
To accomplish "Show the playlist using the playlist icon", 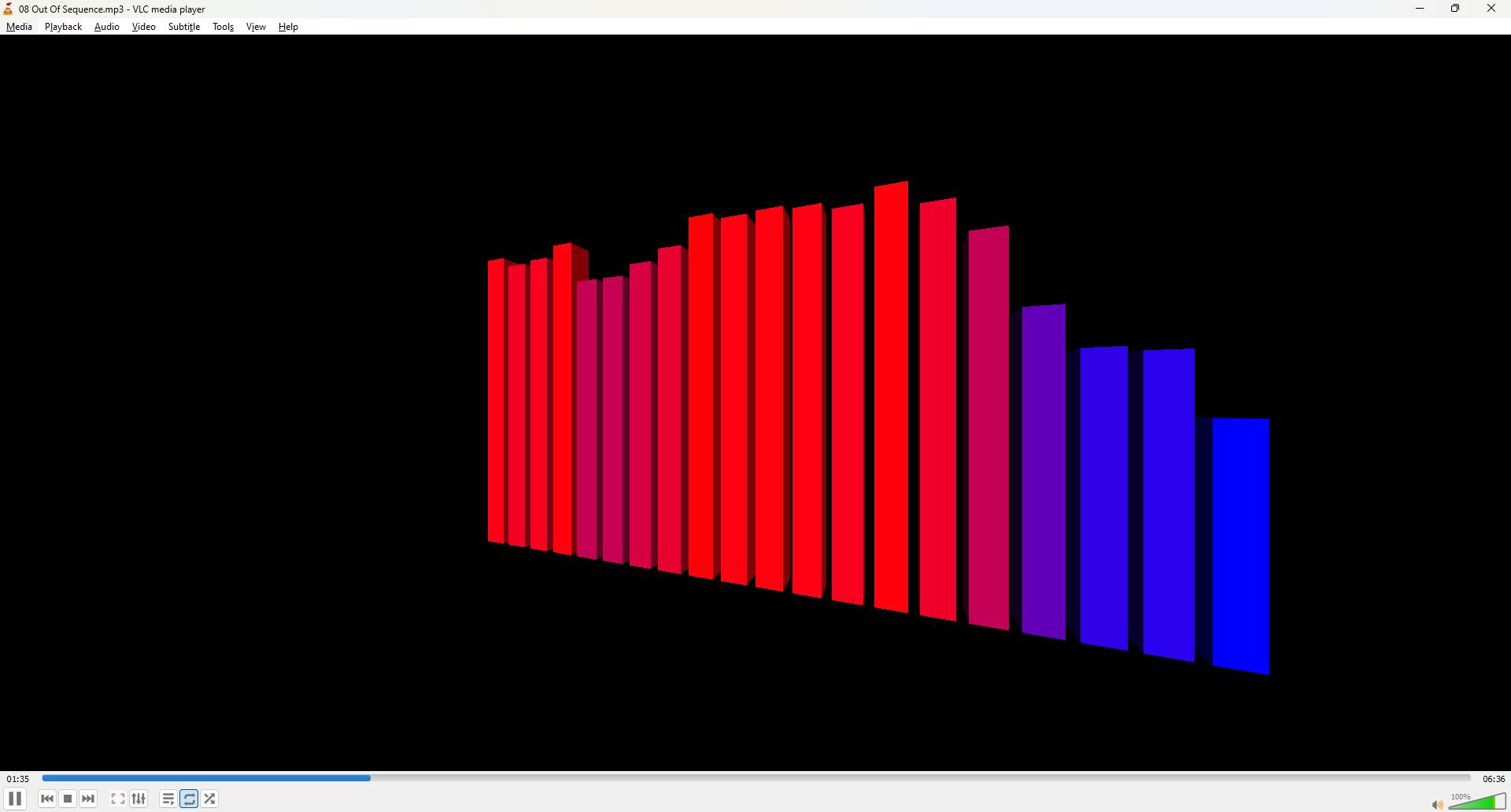I will [x=168, y=799].
